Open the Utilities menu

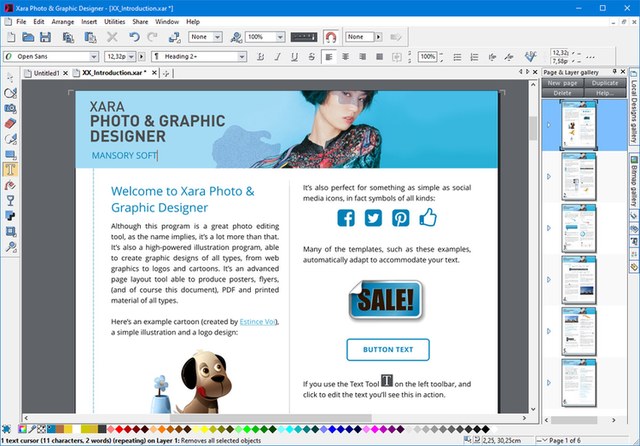[x=115, y=22]
